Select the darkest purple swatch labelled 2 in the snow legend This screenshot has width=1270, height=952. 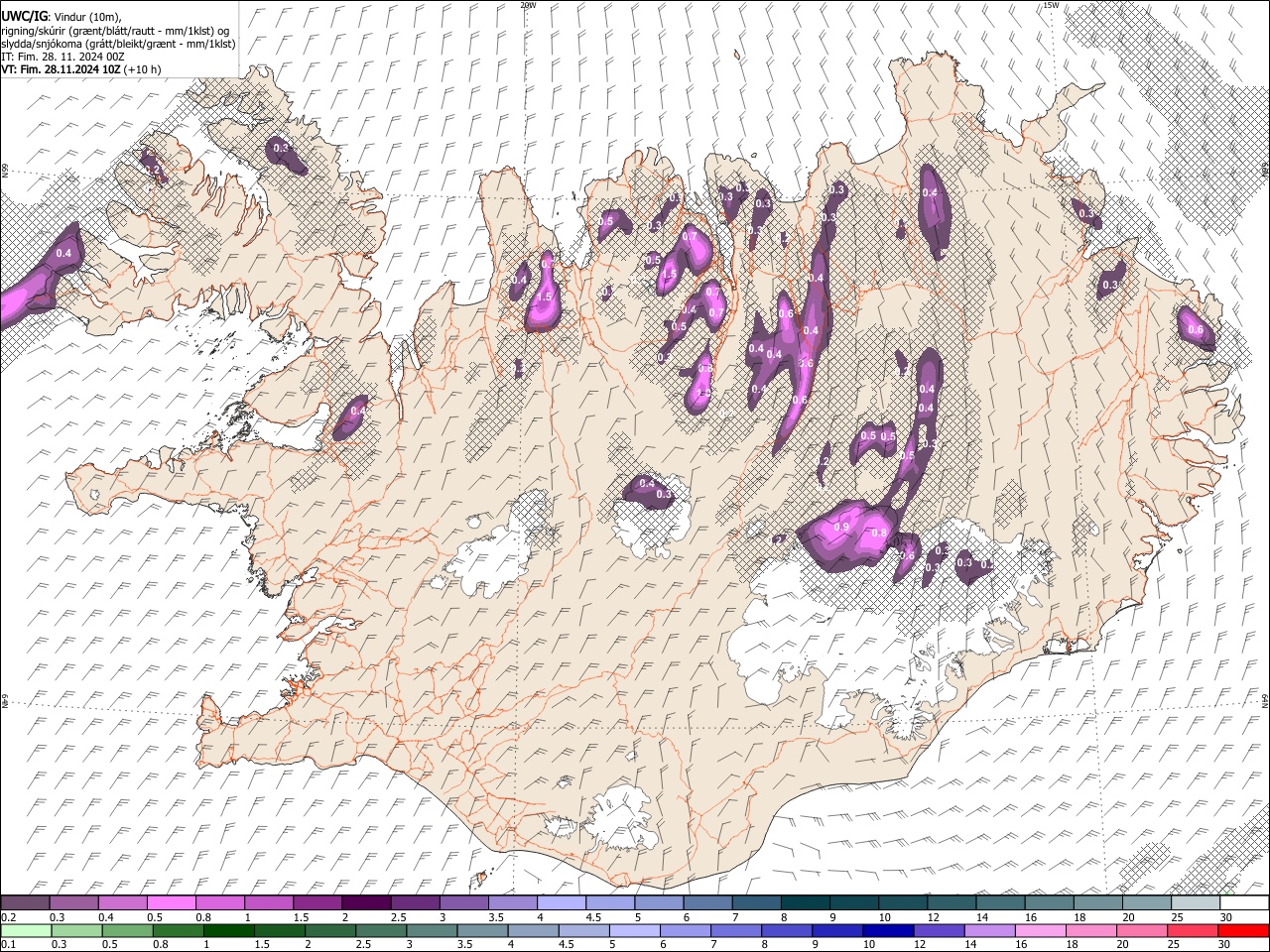pos(366,902)
